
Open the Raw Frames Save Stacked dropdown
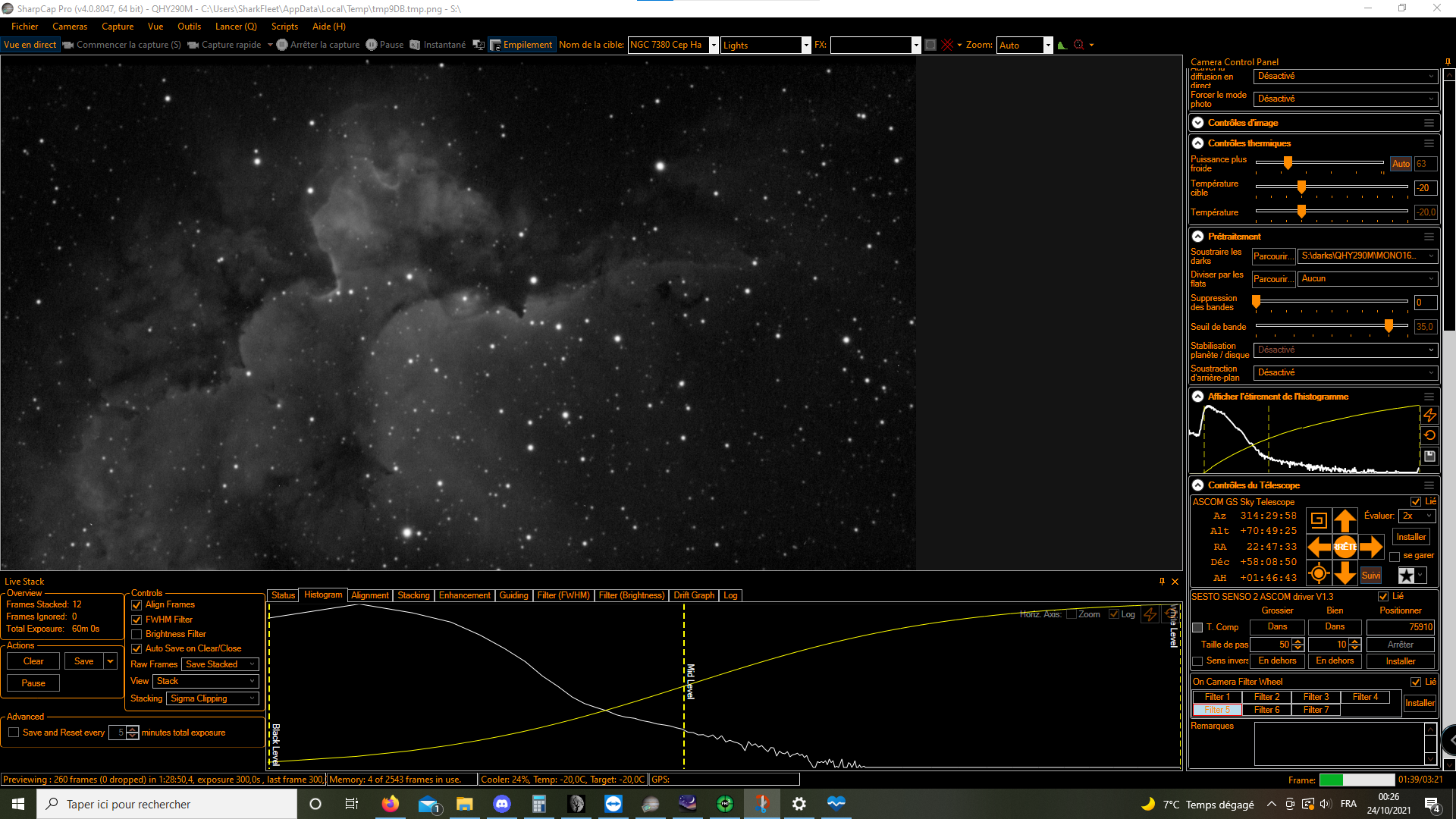pos(220,664)
